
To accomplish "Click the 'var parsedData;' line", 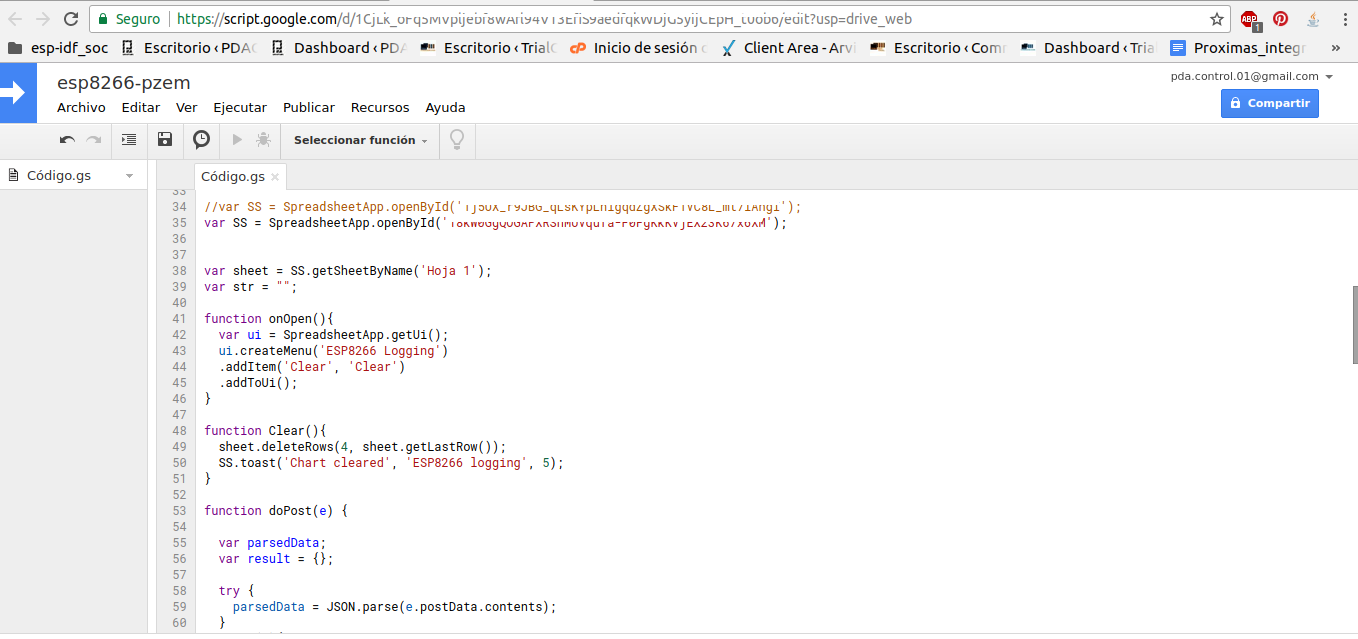I will click(x=272, y=543).
